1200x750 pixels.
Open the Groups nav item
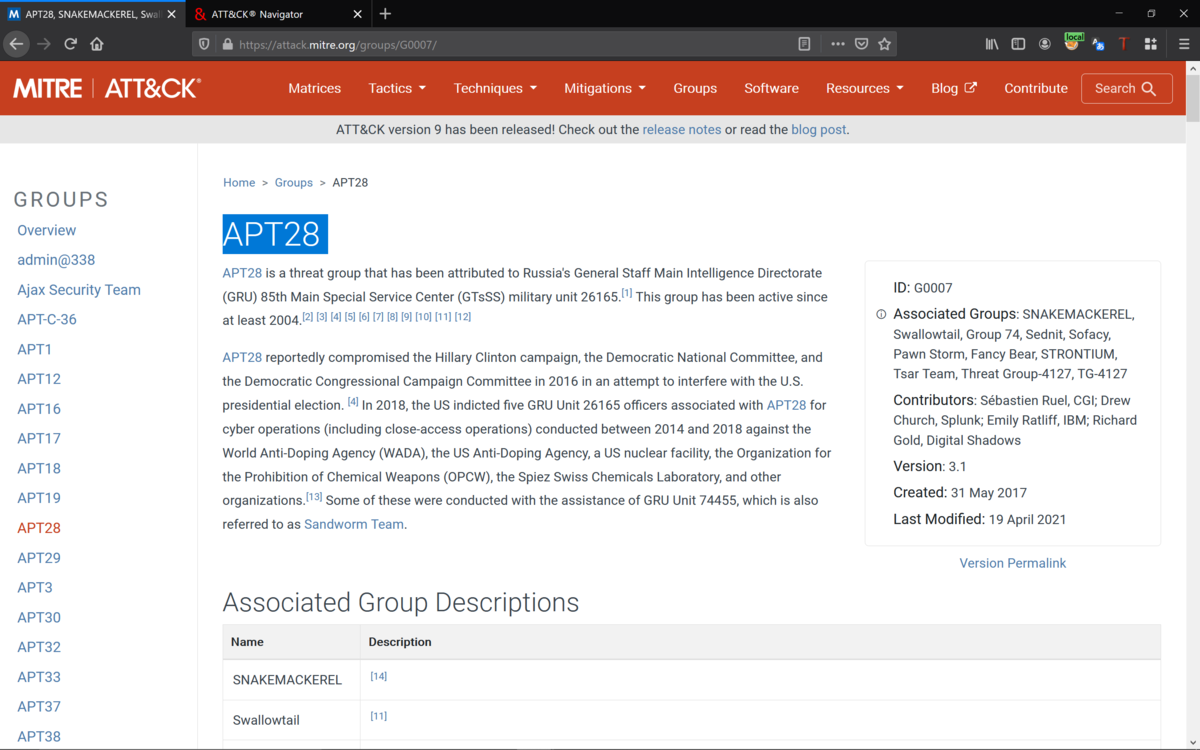(695, 88)
